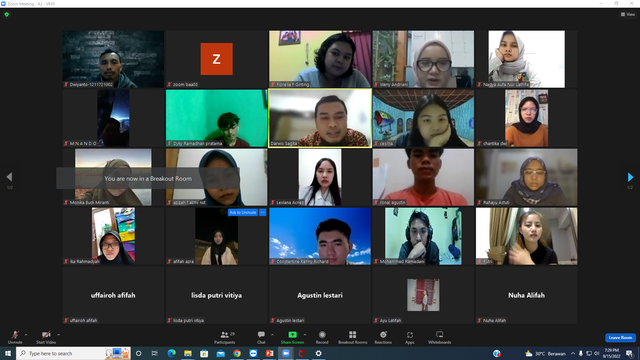This screenshot has width=640, height=360.
Task: Open PowerPoint from the taskbar
Action: (269, 353)
